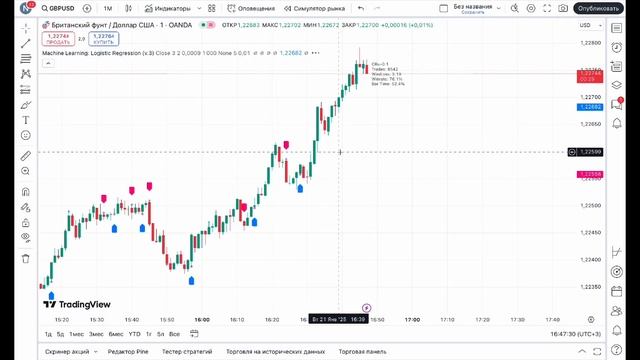Redo chart action
This screenshot has width=640, height=360.
(377, 8)
